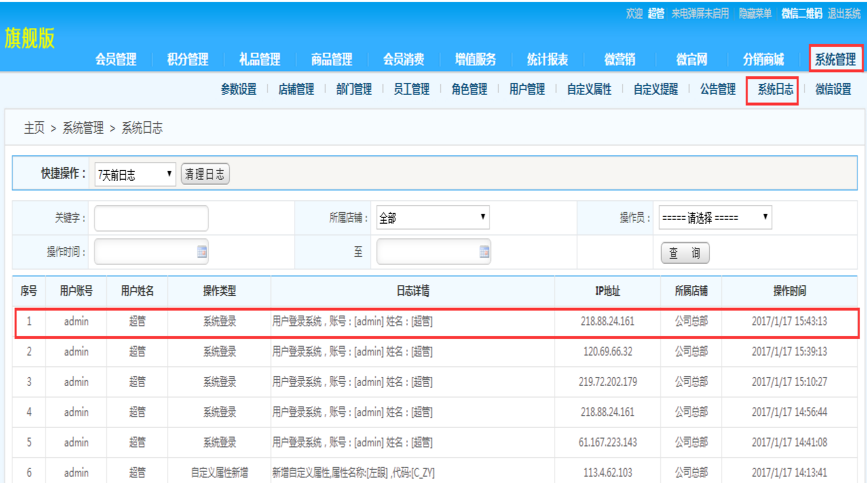Screen dimensions: 867x483
Task: Open the 微信二维码 link
Action: [801, 13]
